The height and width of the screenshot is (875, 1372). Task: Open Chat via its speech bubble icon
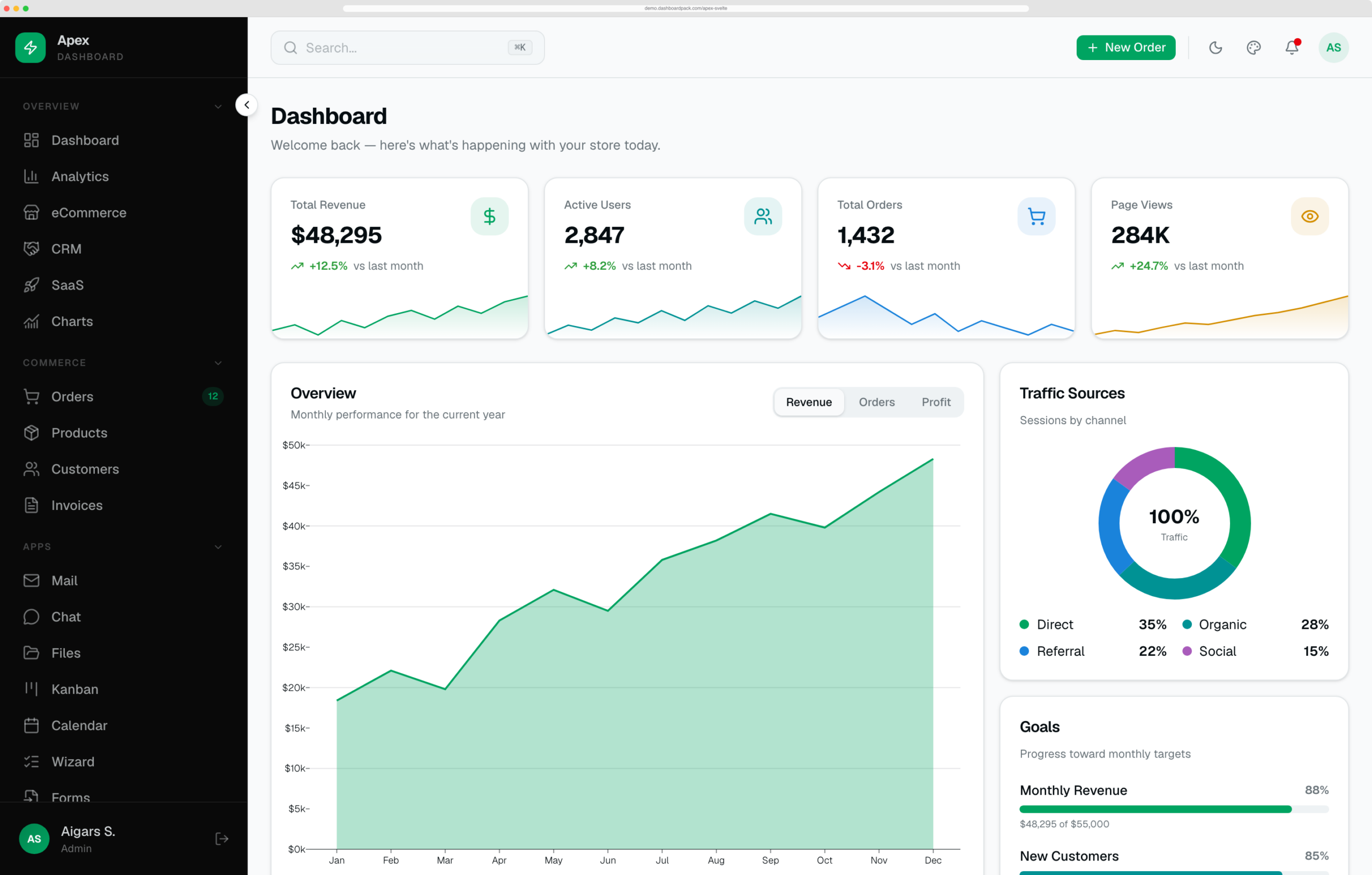tap(31, 617)
